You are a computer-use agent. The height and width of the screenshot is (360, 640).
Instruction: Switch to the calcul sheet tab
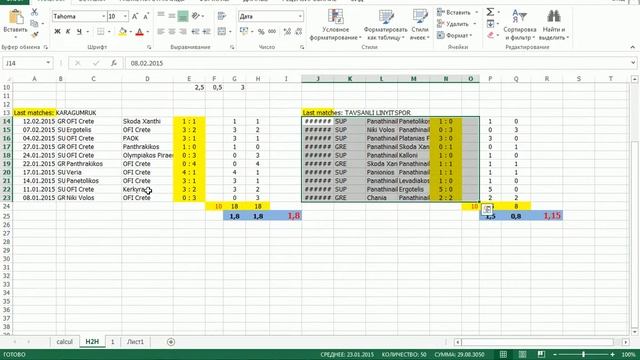click(x=64, y=342)
